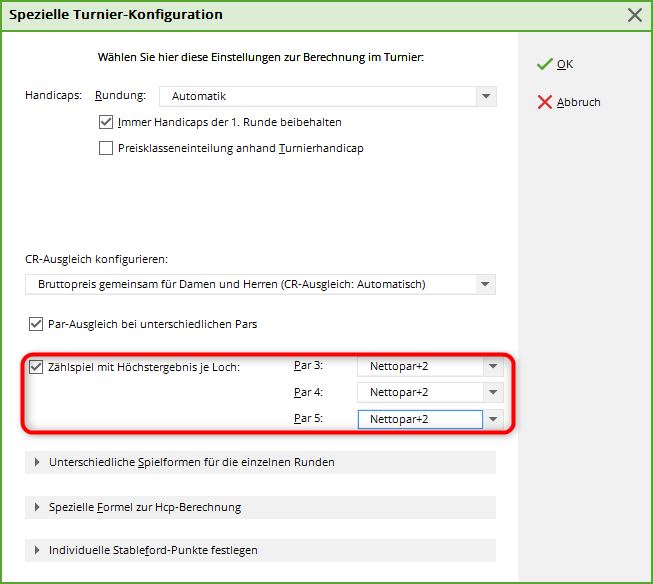Cancel with the Abbruch button

(569, 102)
